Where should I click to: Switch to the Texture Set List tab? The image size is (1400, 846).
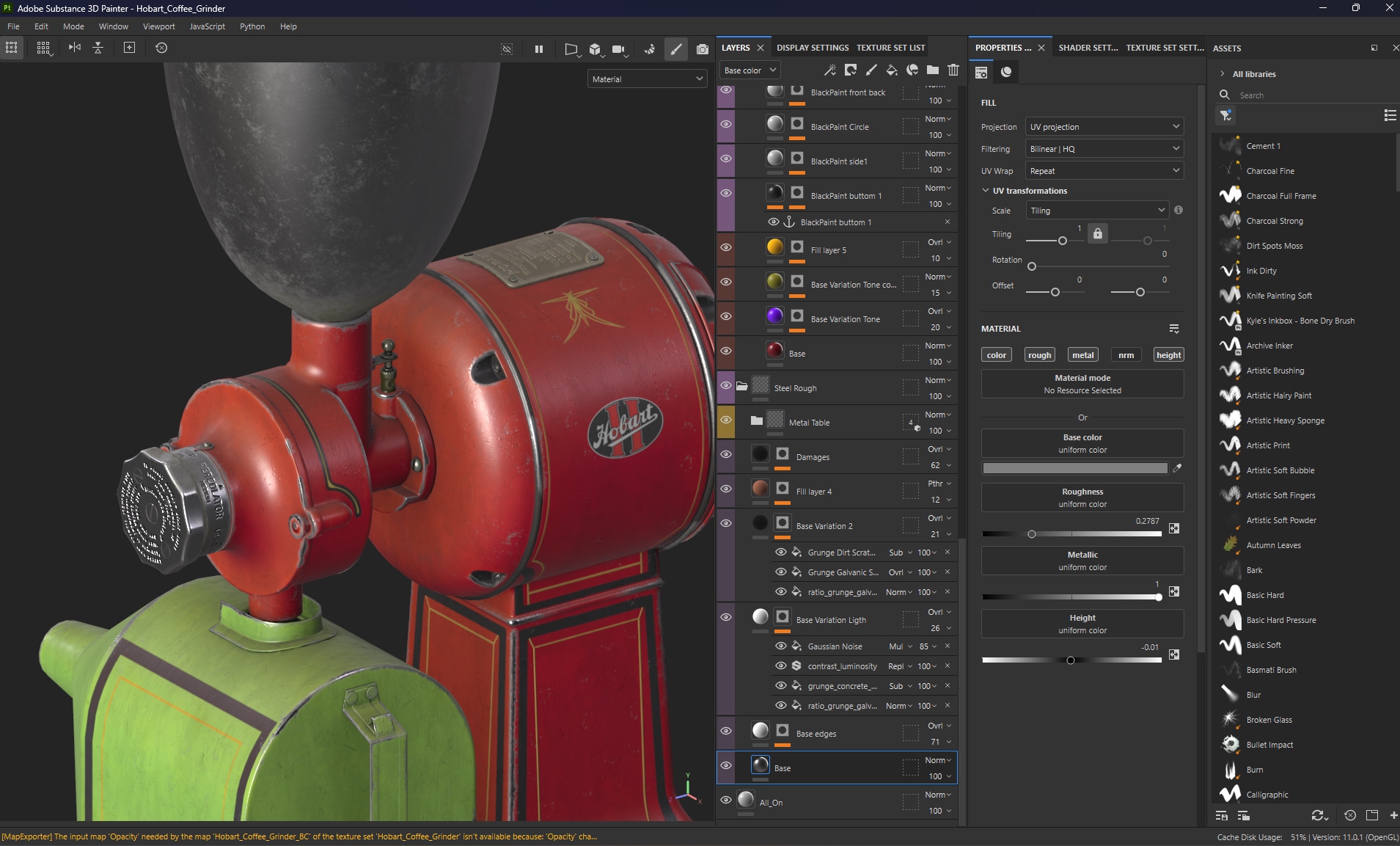(891, 48)
